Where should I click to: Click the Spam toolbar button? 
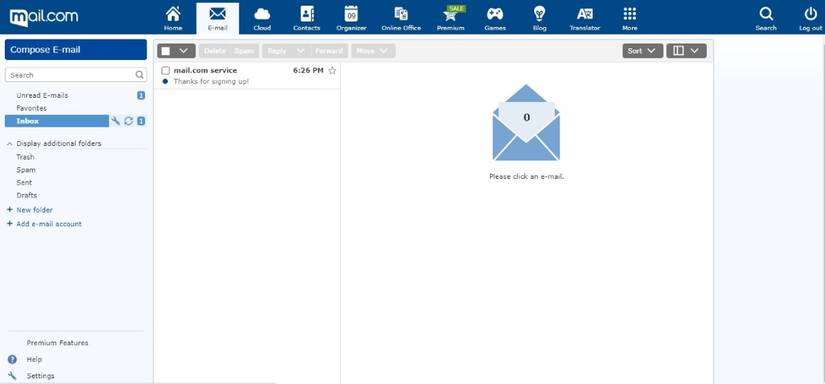tap(244, 51)
